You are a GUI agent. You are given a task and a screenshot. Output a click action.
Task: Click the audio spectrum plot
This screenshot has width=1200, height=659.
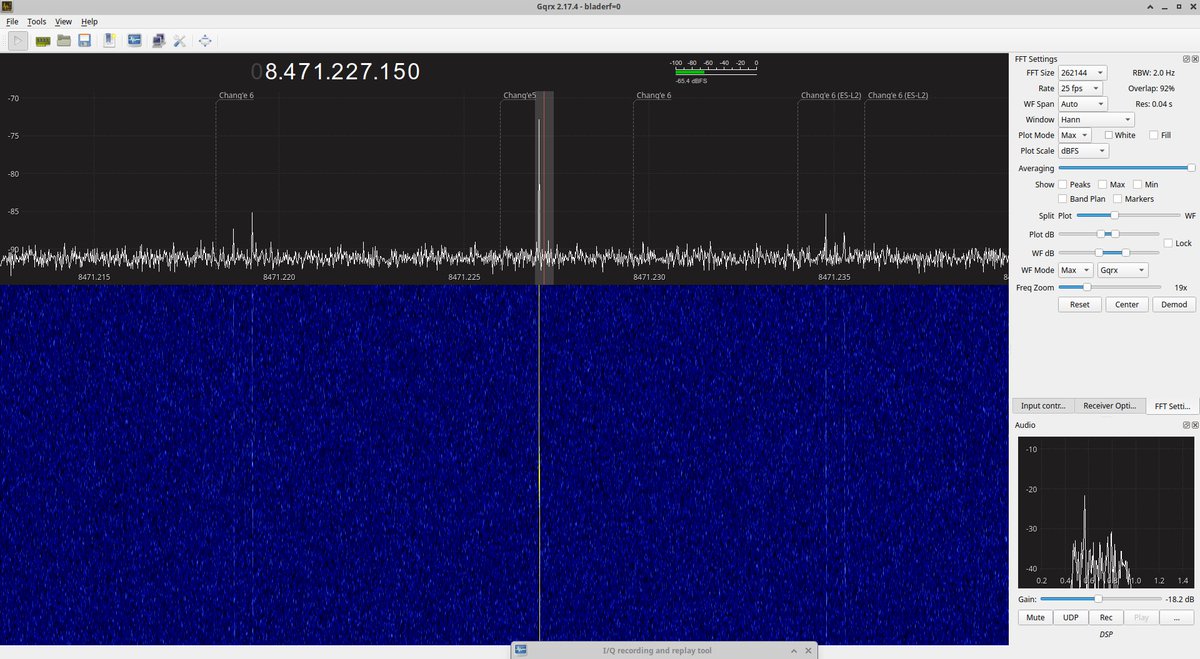[x=1106, y=512]
